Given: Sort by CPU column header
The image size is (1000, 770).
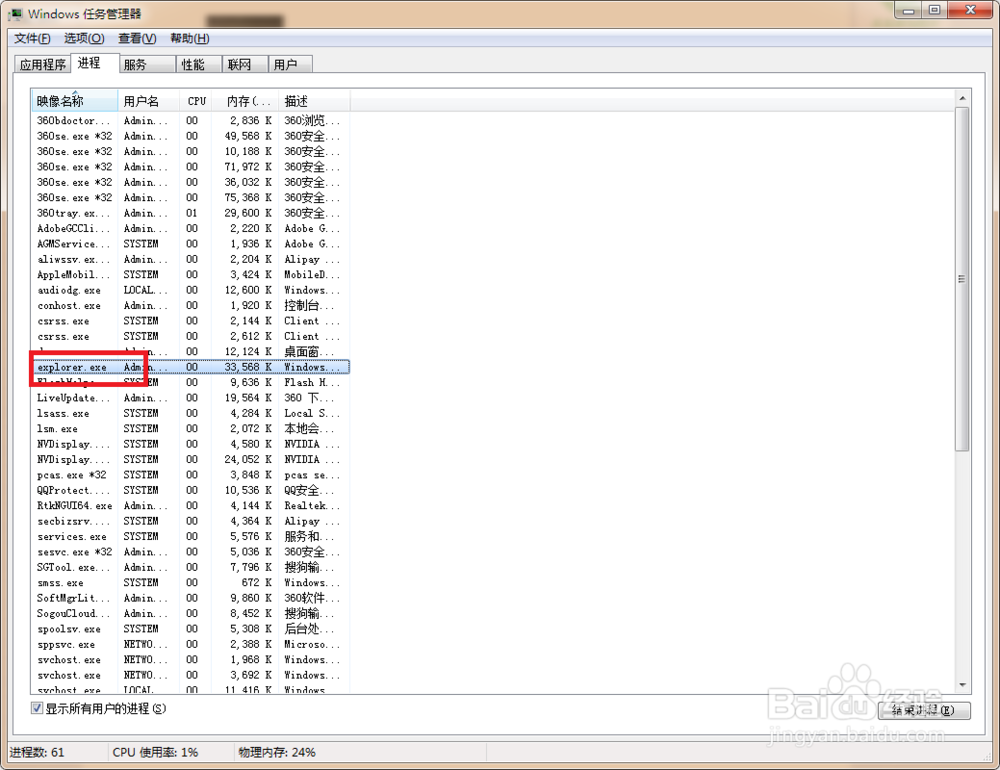Looking at the screenshot, I should pyautogui.click(x=196, y=101).
